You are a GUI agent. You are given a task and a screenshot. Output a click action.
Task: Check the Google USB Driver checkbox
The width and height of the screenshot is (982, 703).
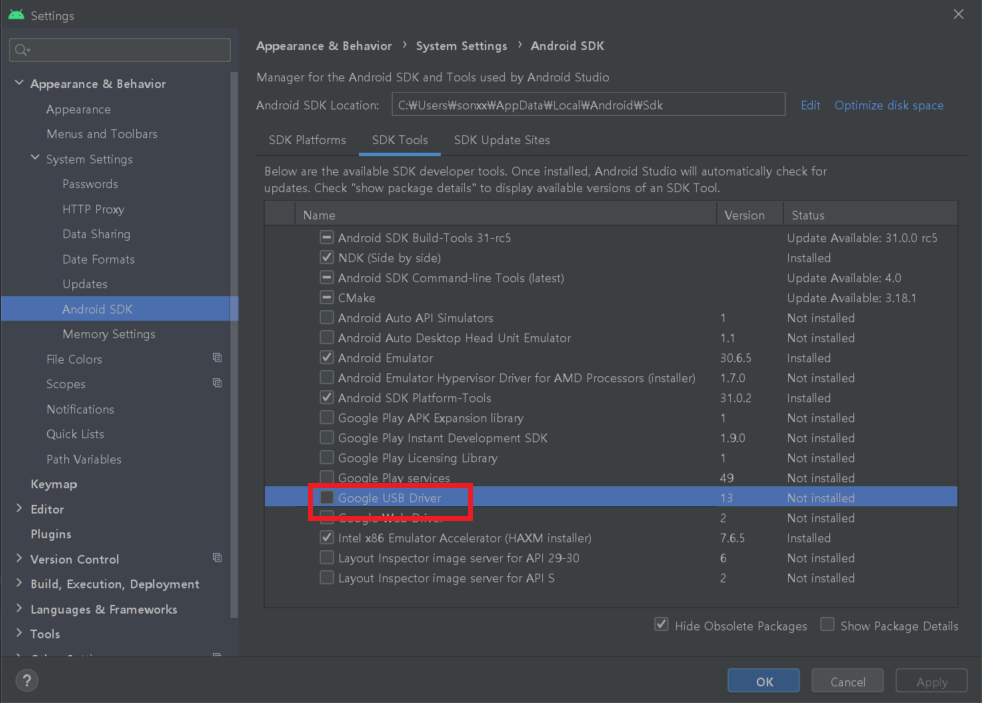click(326, 498)
